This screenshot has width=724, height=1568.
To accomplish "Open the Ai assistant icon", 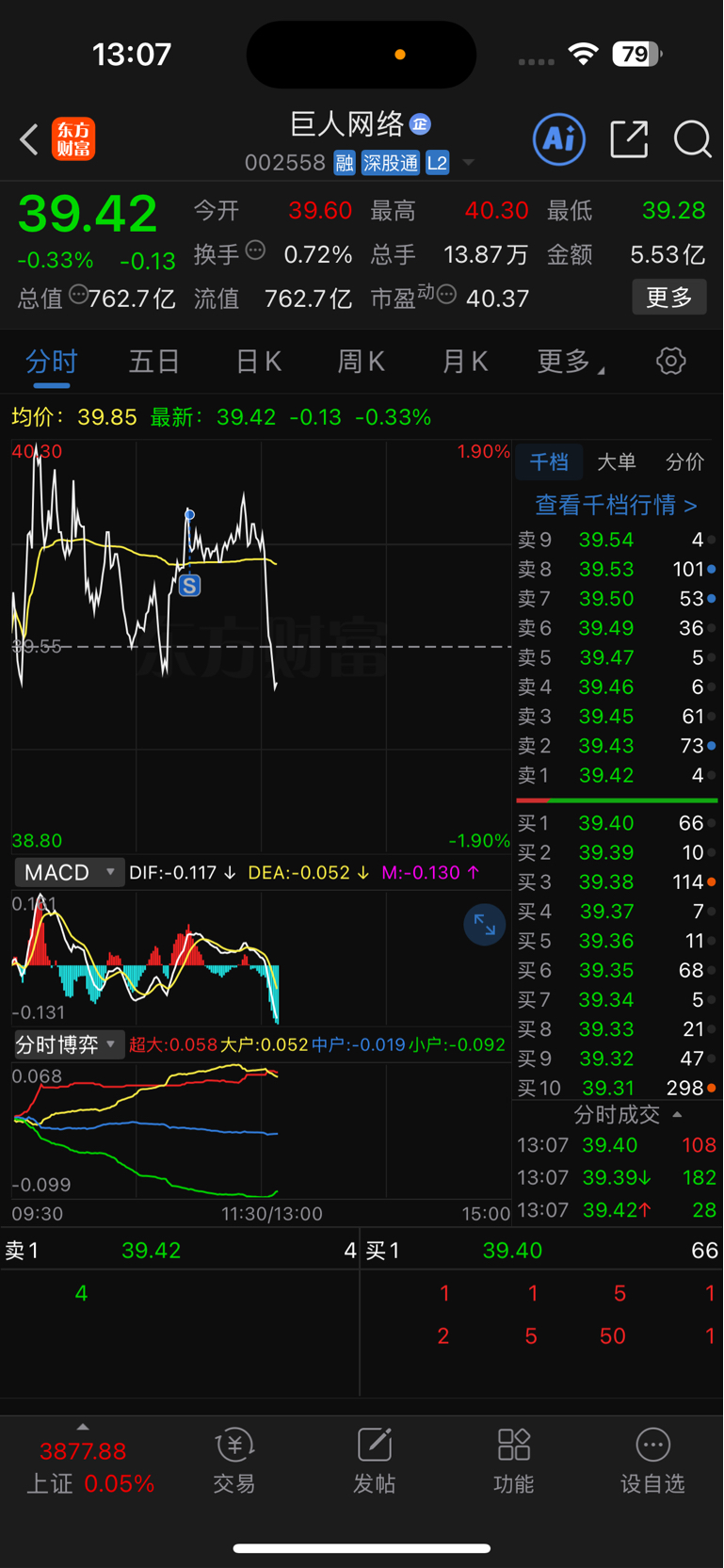I will (x=559, y=139).
